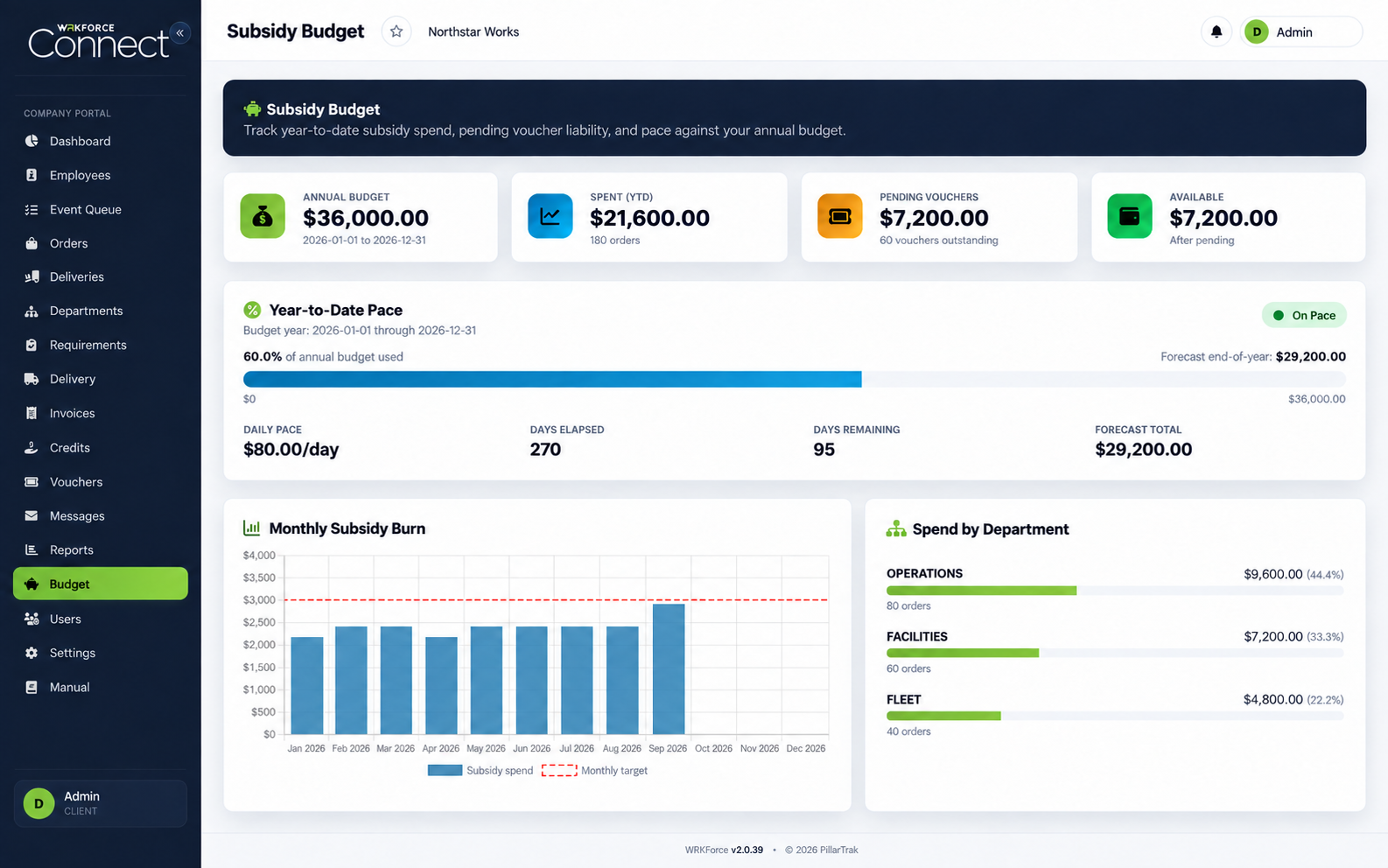Click the Delivery truck icon
Viewport: 1388px width, 868px height.
pyautogui.click(x=32, y=379)
